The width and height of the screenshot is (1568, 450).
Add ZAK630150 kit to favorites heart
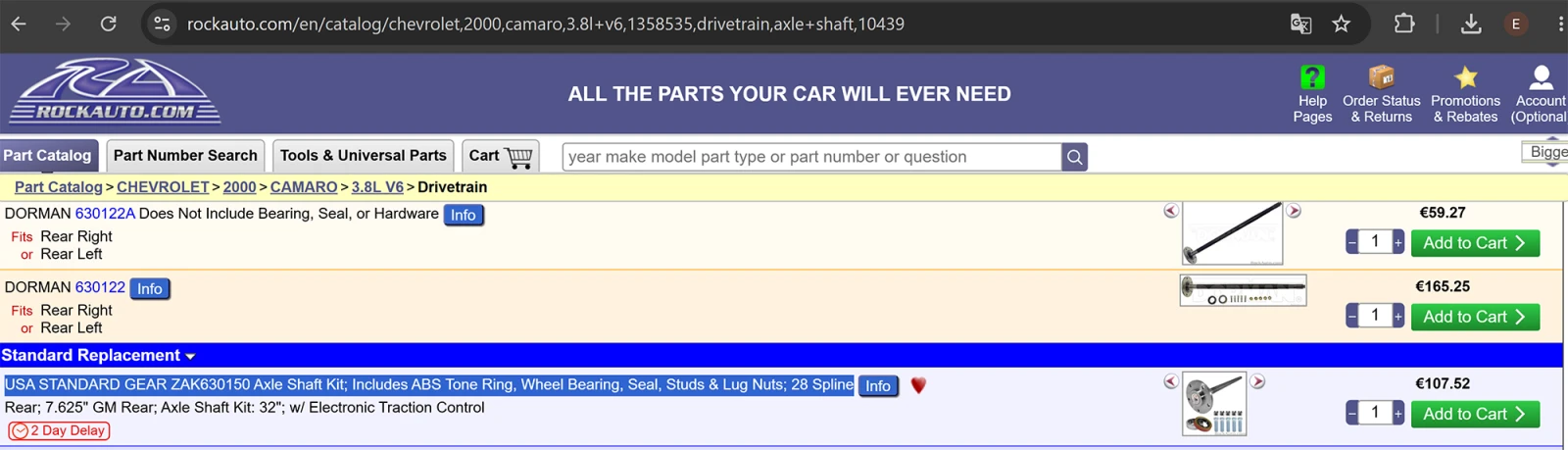(x=918, y=385)
